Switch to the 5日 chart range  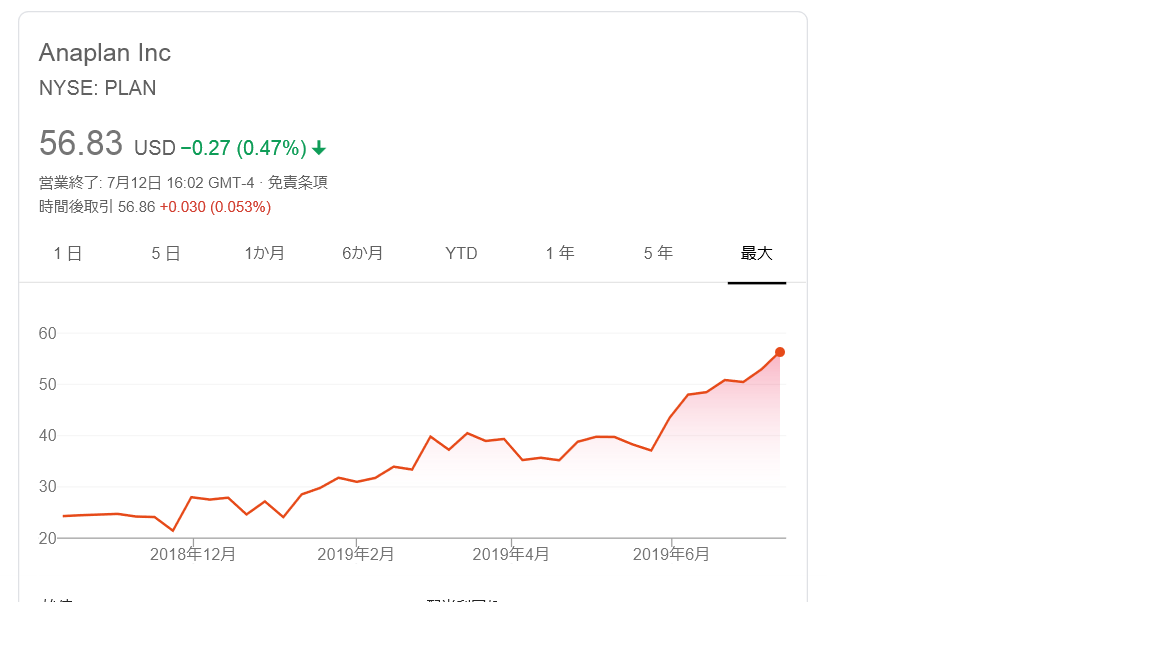pyautogui.click(x=166, y=254)
